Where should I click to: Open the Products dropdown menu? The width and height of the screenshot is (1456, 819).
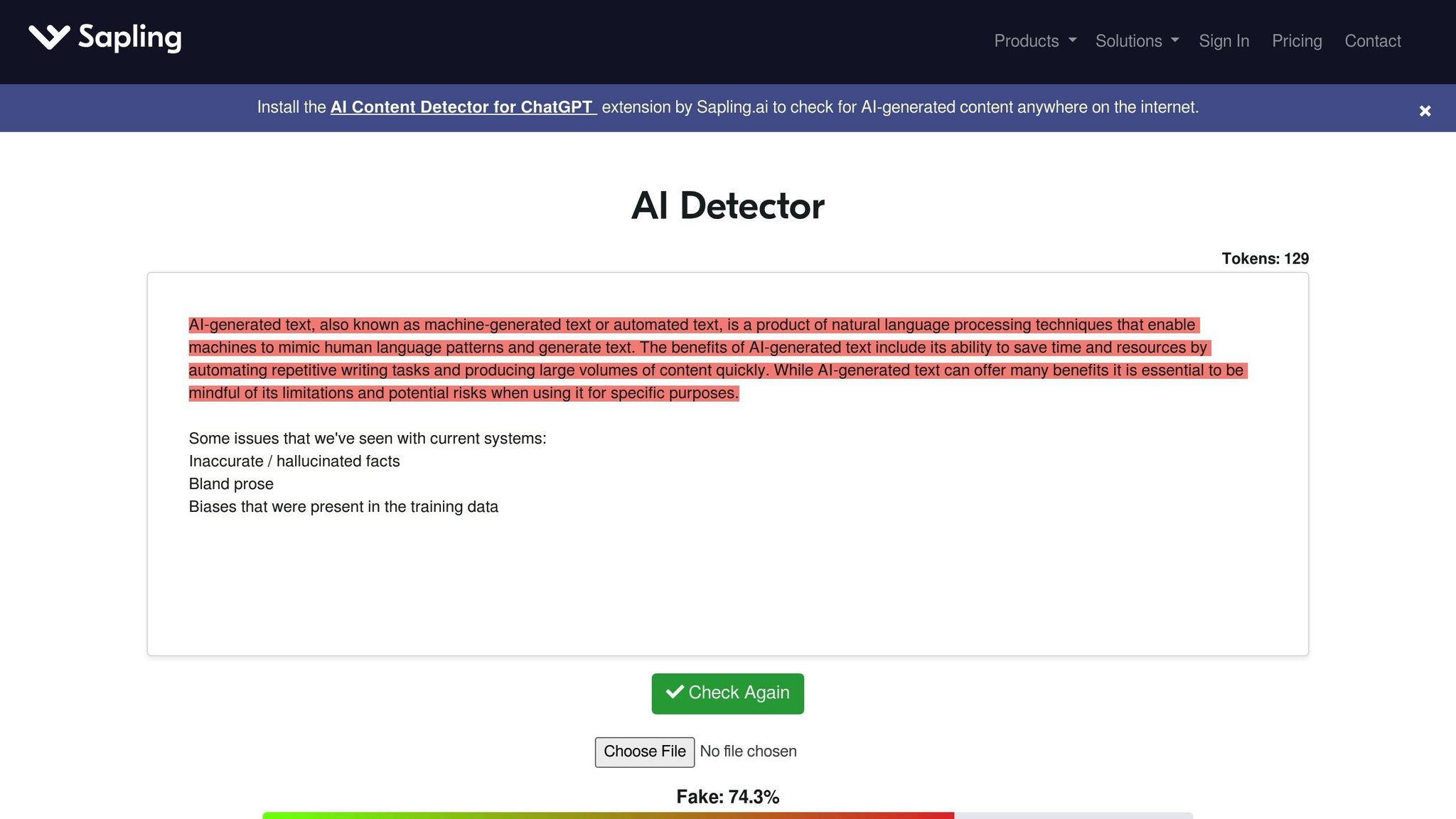tap(1026, 41)
